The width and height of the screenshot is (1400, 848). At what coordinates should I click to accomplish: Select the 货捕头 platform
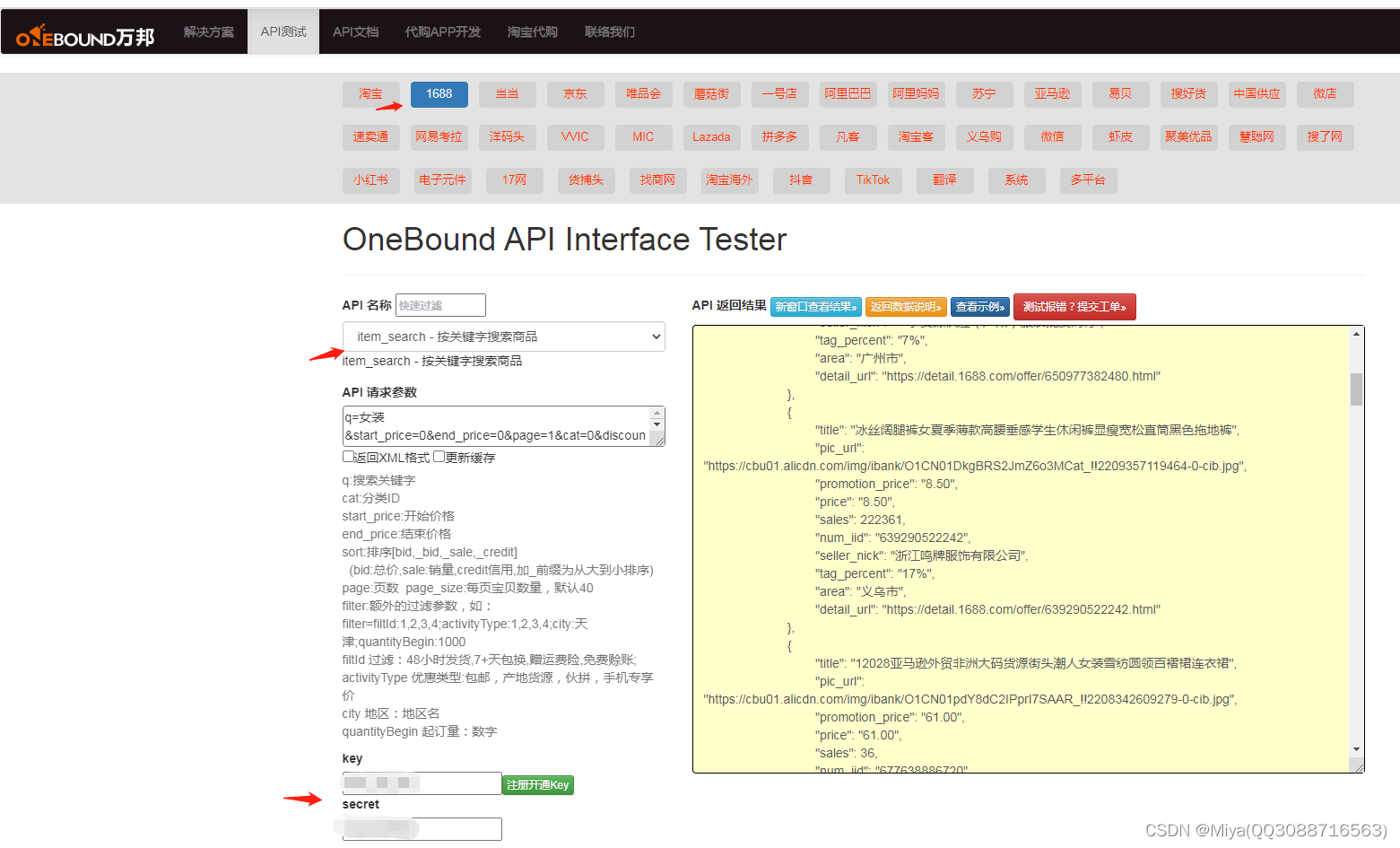tap(587, 180)
